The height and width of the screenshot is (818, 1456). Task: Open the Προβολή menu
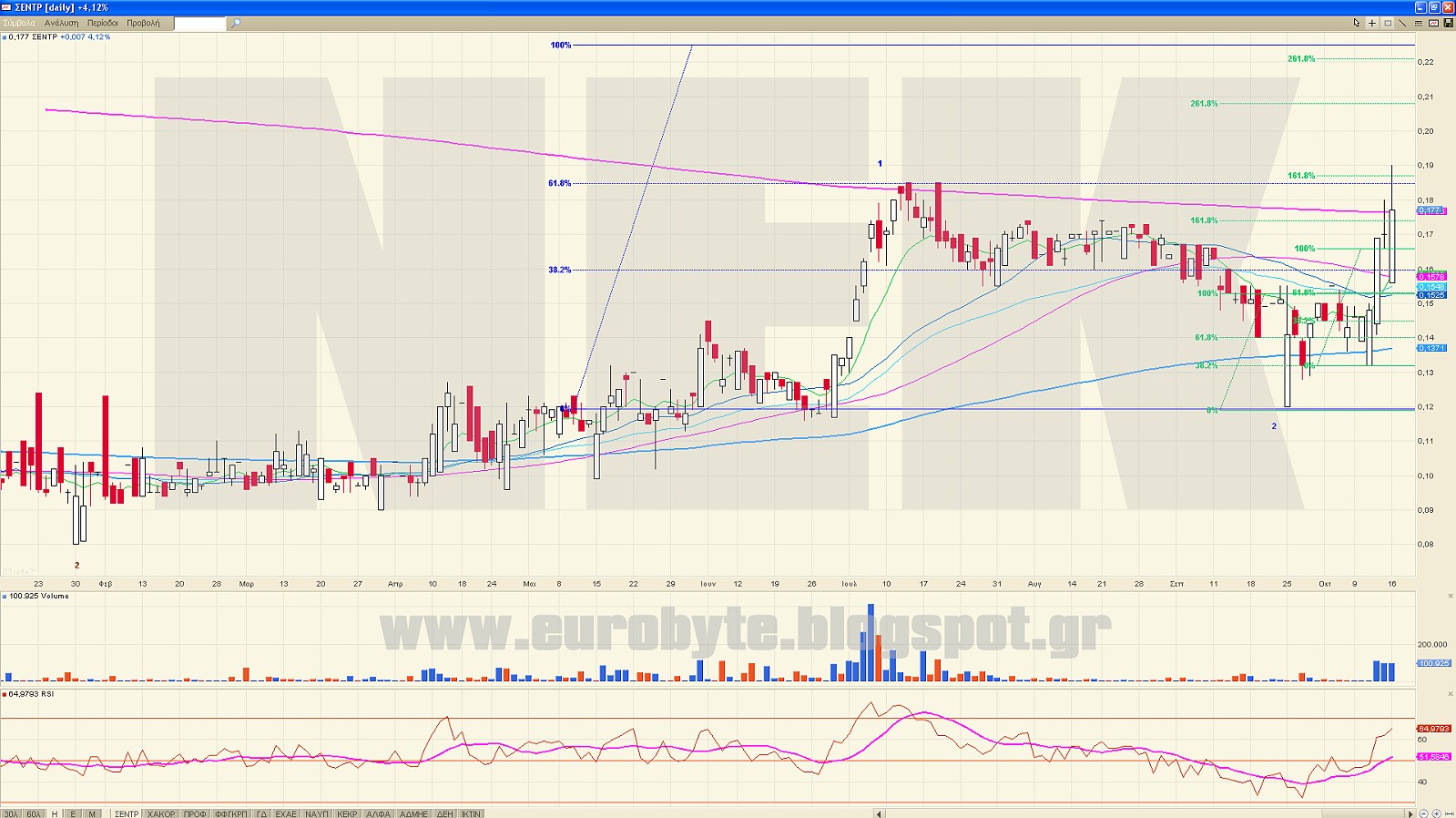(x=143, y=23)
